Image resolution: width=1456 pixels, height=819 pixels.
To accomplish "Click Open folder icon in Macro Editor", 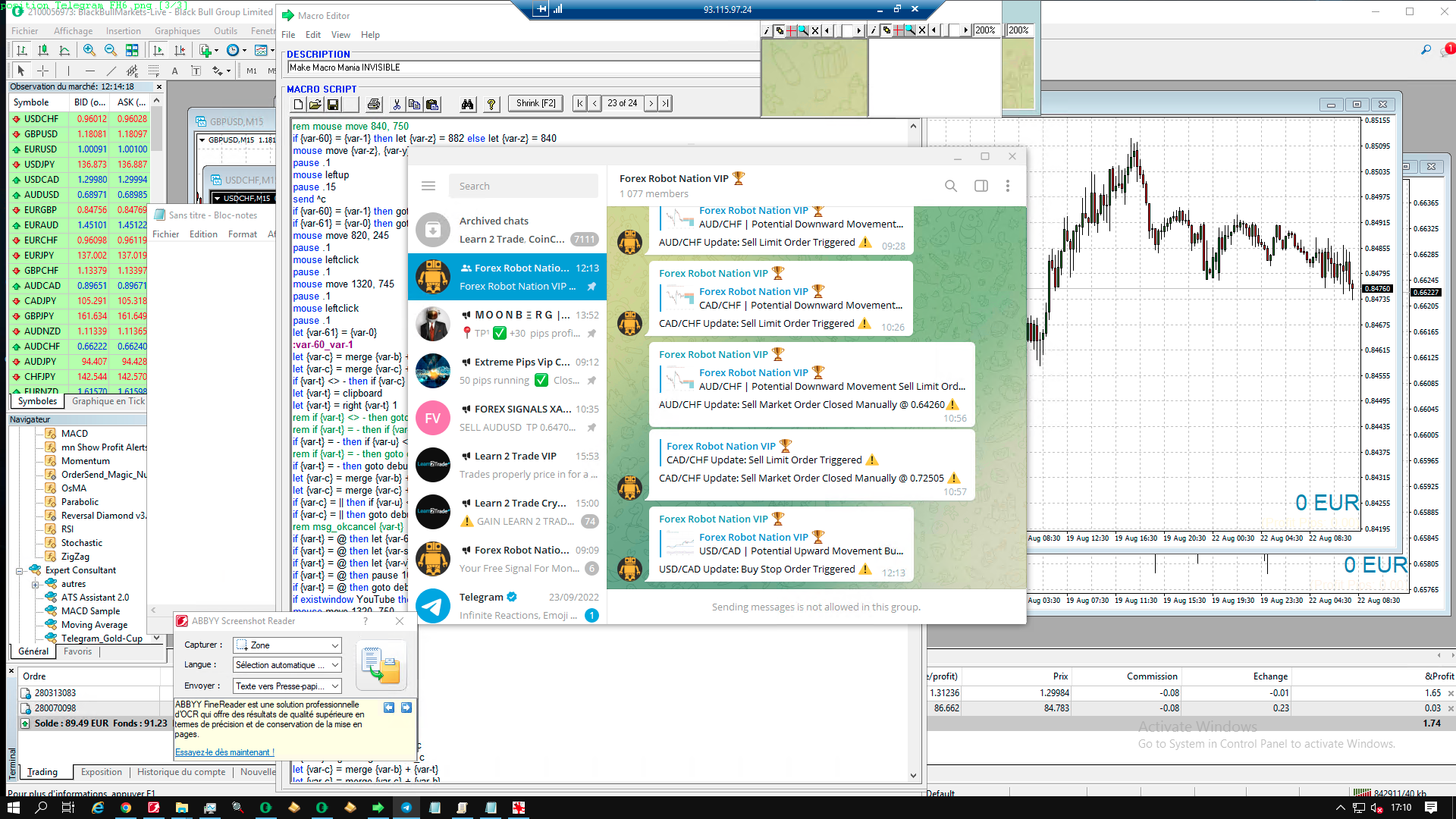I will (315, 104).
